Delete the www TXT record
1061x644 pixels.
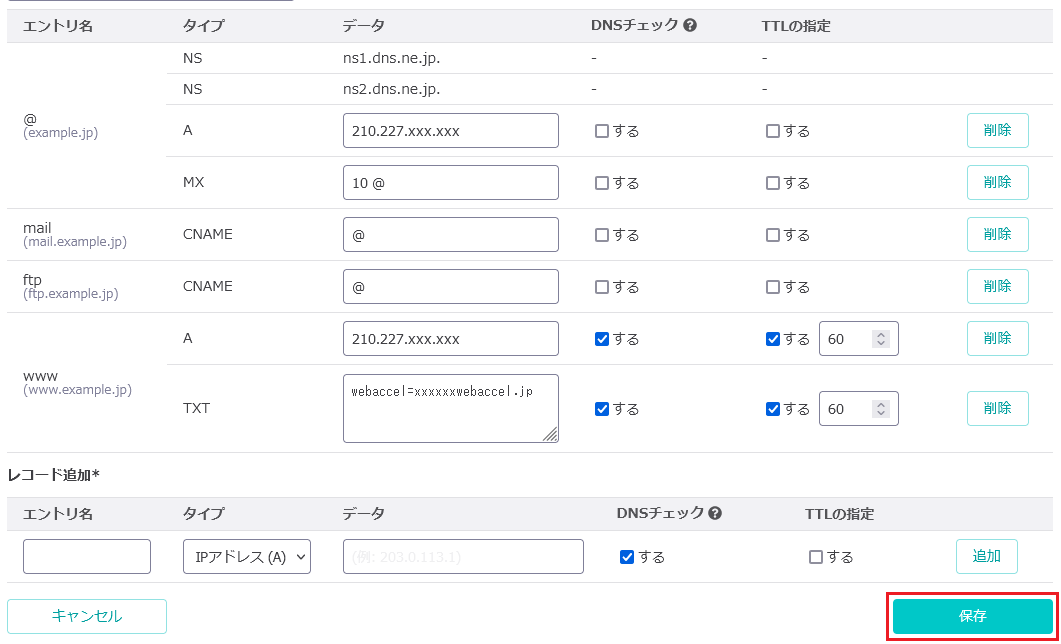[x=997, y=409]
